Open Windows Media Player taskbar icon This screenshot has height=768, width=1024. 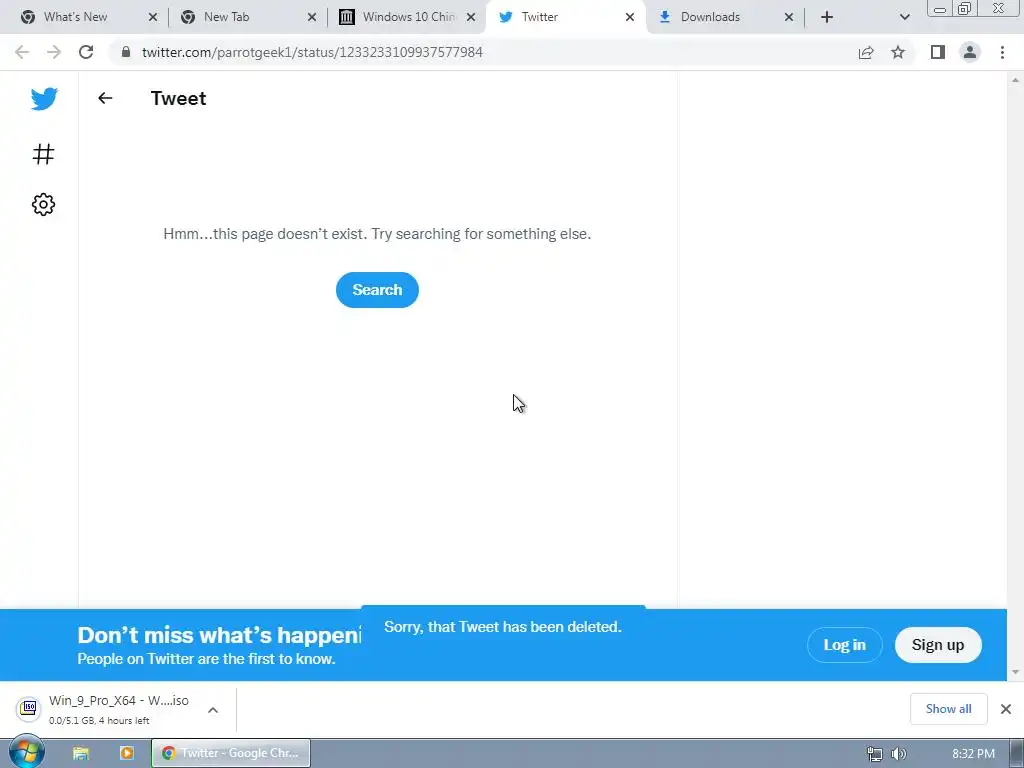coord(127,753)
